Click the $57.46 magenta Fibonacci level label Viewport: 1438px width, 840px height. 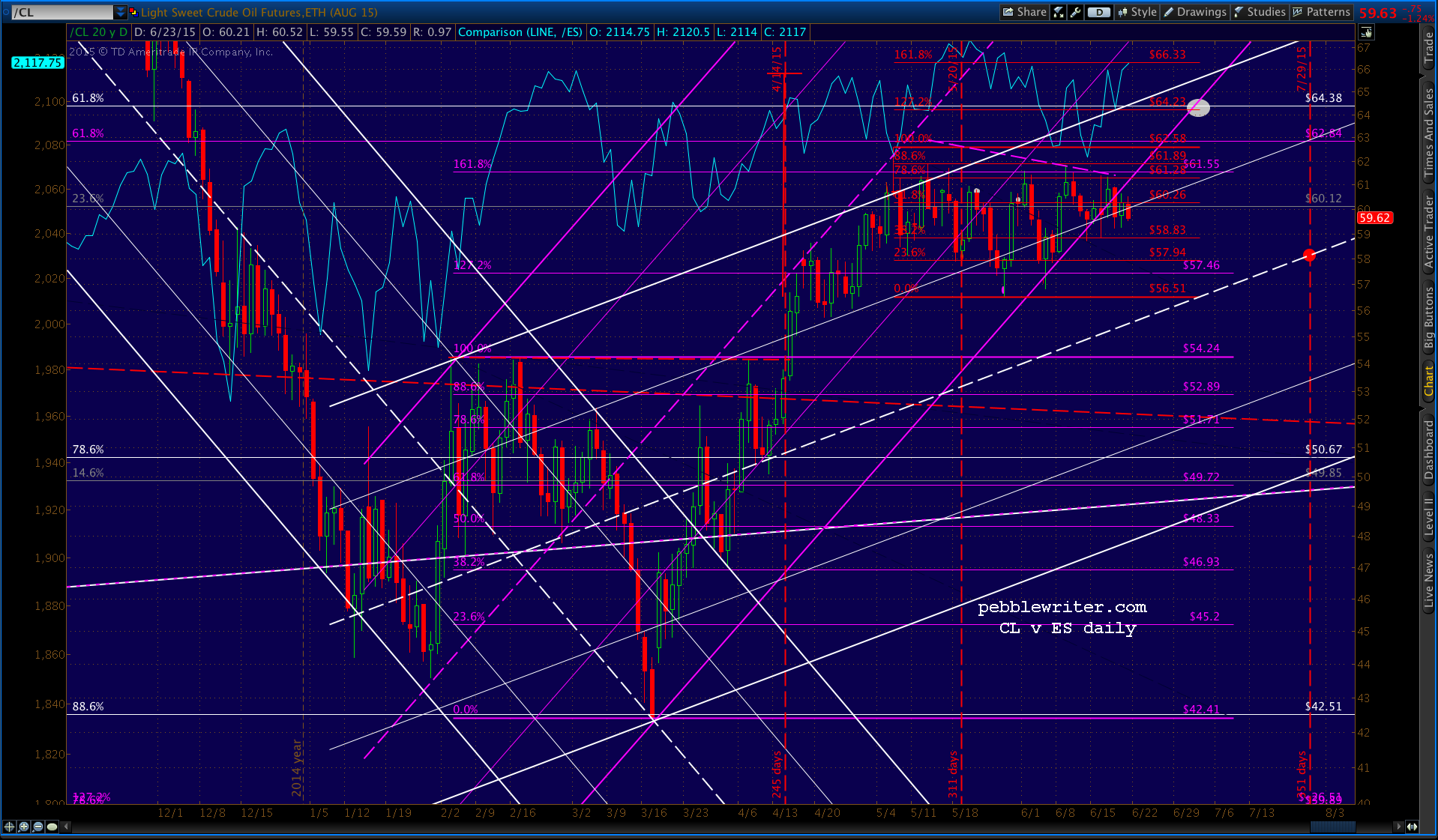click(x=1201, y=265)
